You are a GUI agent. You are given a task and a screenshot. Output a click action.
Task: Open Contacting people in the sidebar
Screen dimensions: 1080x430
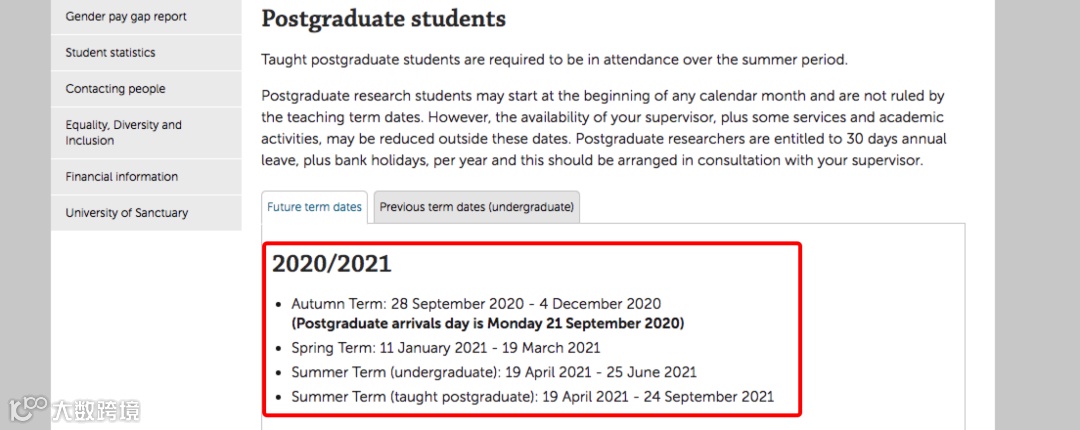[x=116, y=89]
